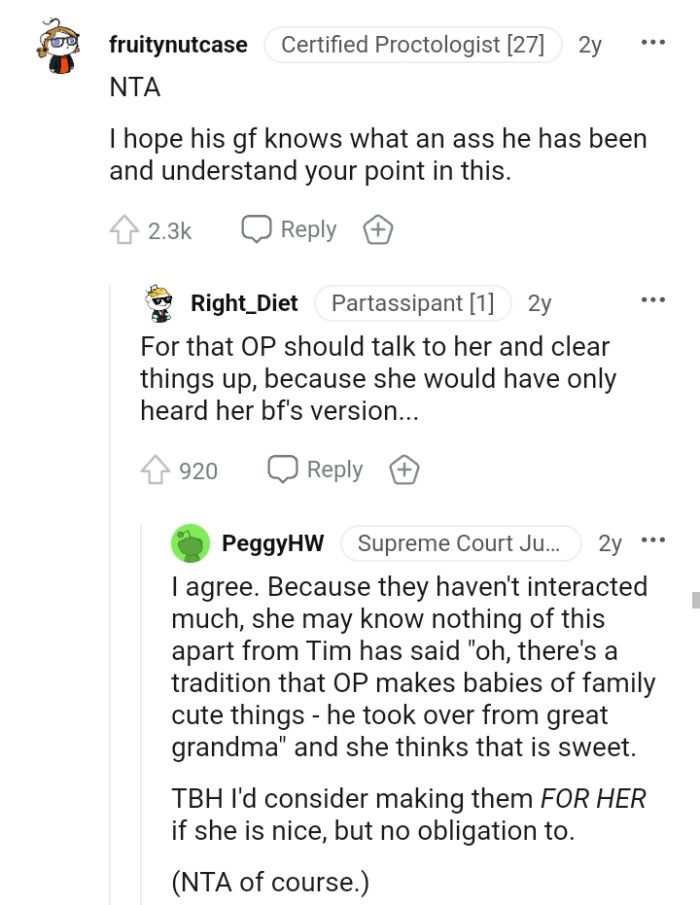Give an award on fruitynutcase's comment
The height and width of the screenshot is (905, 700).
pos(377,229)
